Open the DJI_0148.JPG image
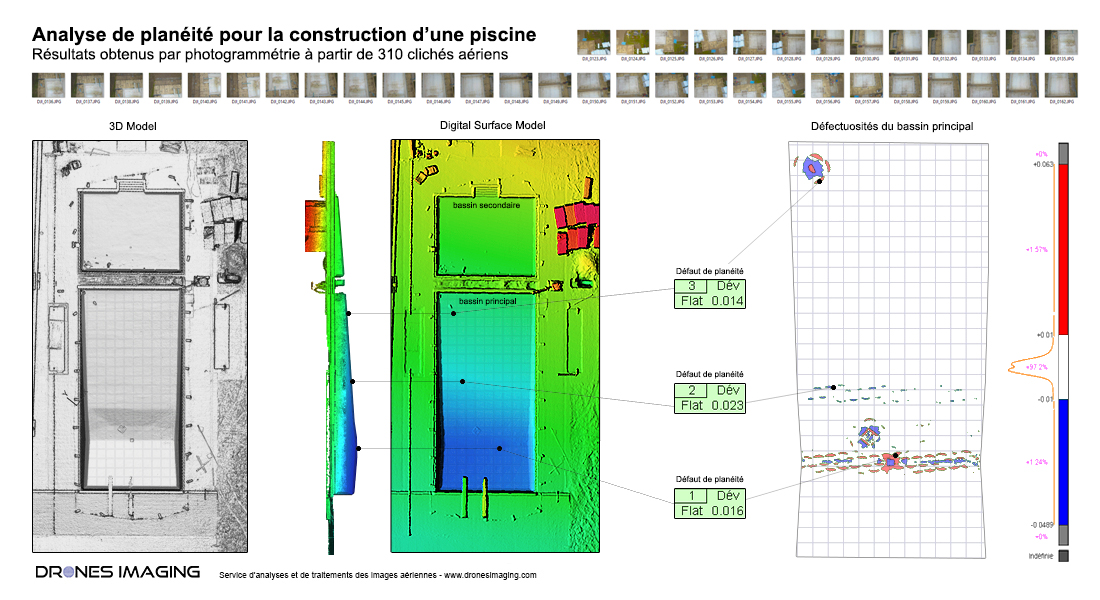The height and width of the screenshot is (600, 1100). click(x=516, y=85)
